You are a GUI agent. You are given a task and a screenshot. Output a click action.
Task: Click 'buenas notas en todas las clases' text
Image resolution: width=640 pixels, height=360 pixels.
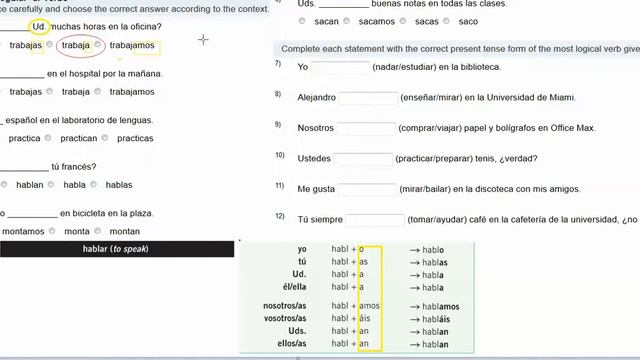[x=439, y=4]
